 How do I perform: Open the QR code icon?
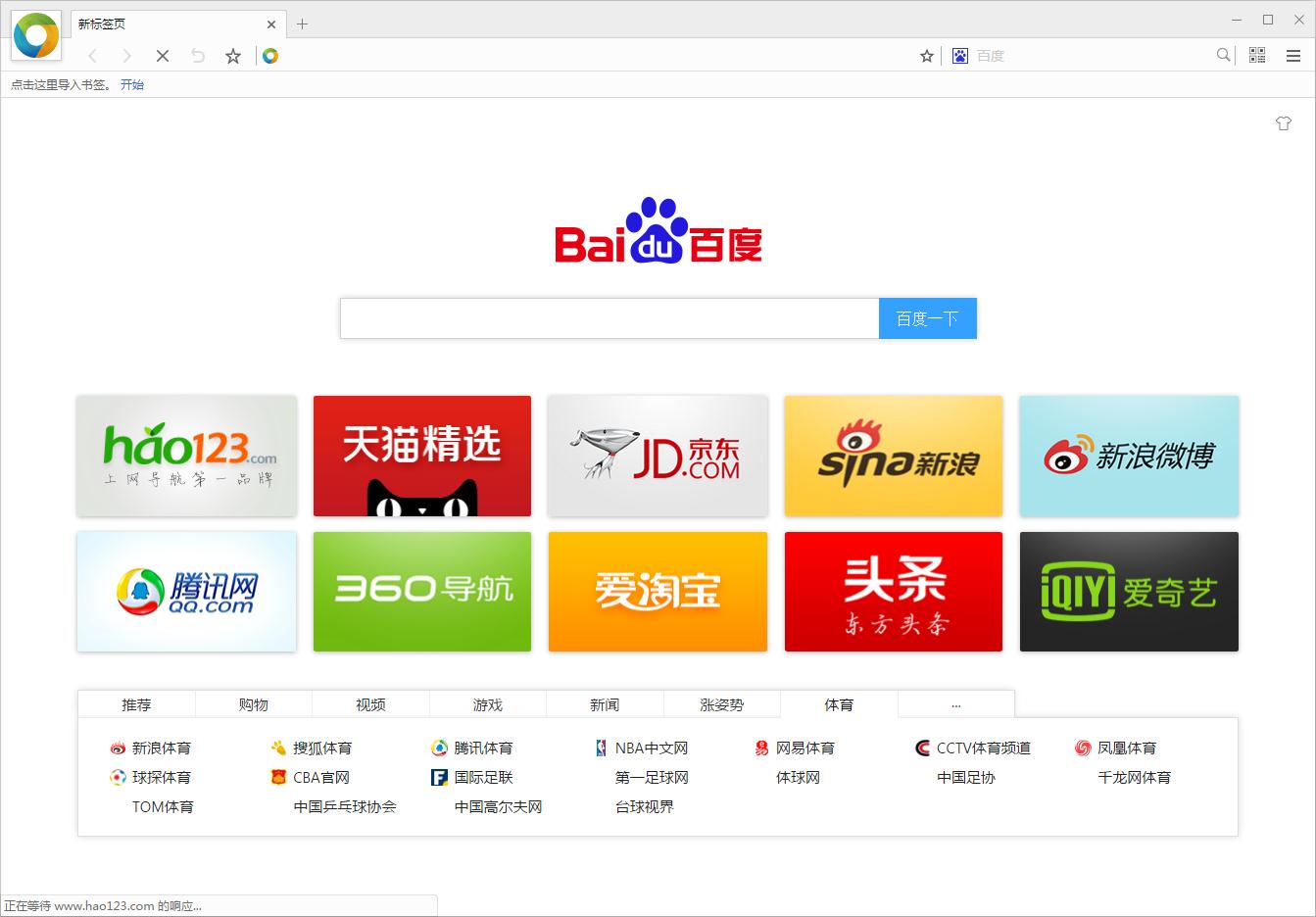1257,56
